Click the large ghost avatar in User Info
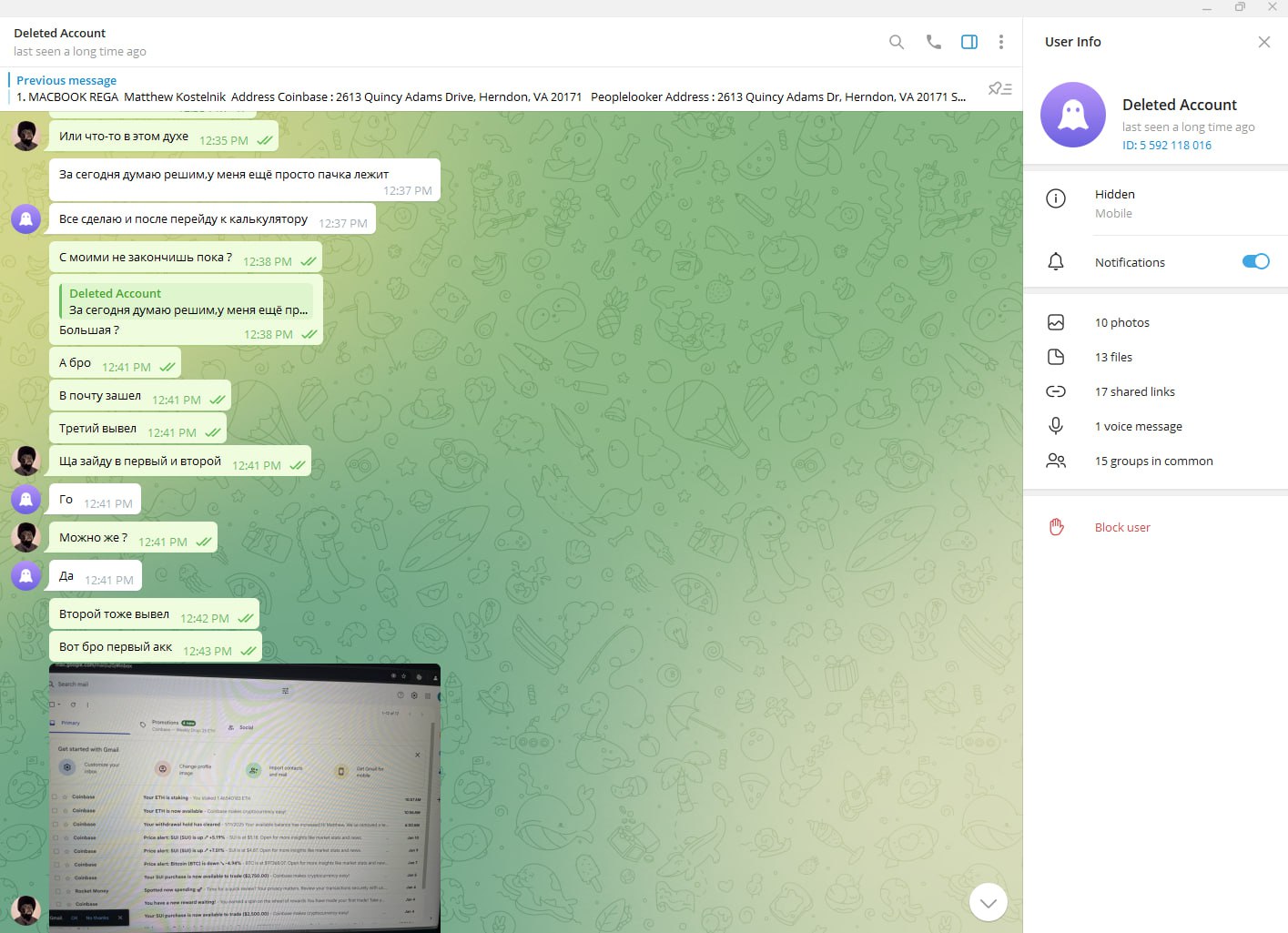 [x=1073, y=115]
